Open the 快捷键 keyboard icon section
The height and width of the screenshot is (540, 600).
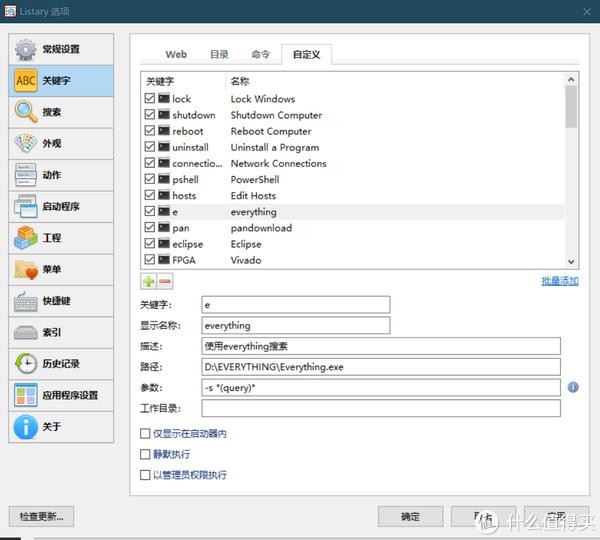click(x=26, y=300)
